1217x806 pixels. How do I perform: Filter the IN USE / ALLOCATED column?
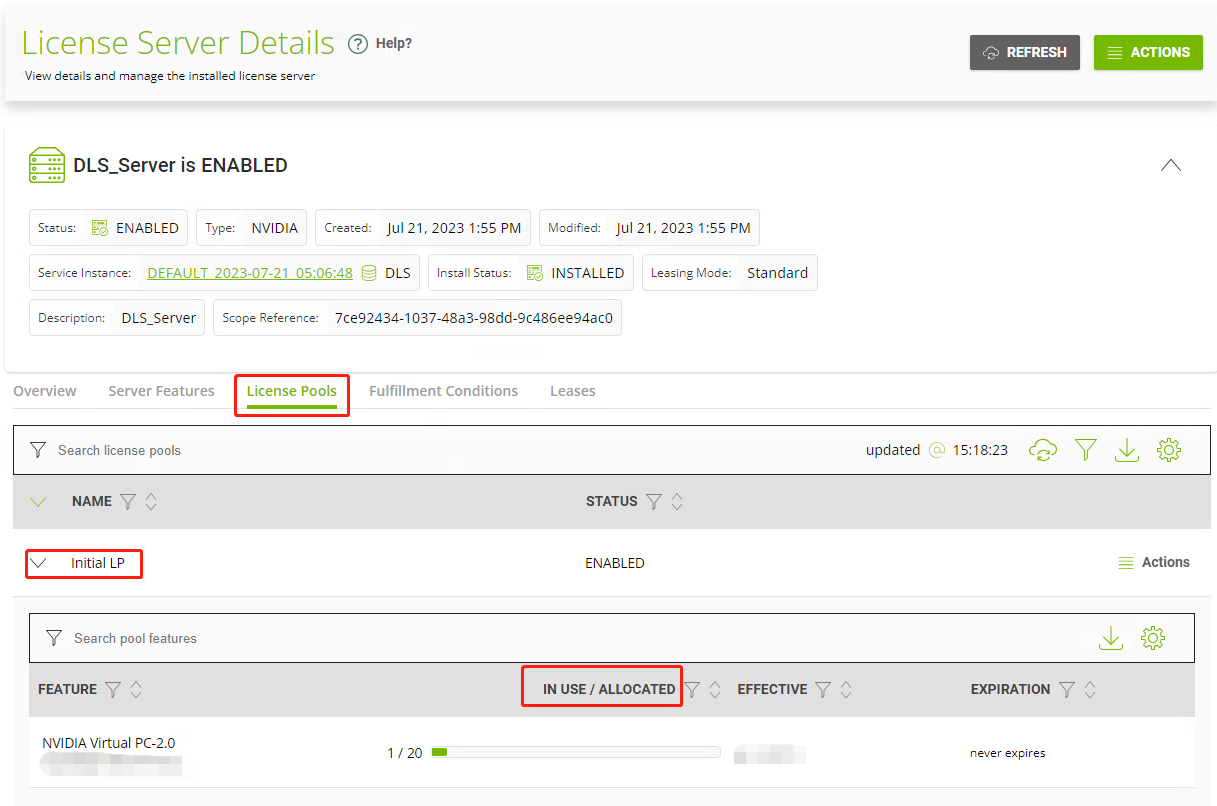click(692, 690)
